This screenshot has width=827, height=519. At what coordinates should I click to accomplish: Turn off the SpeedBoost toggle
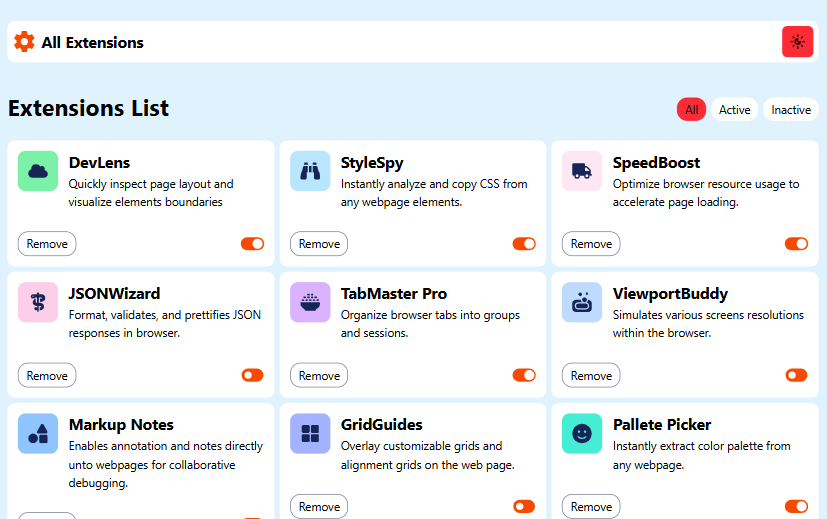pyautogui.click(x=796, y=244)
